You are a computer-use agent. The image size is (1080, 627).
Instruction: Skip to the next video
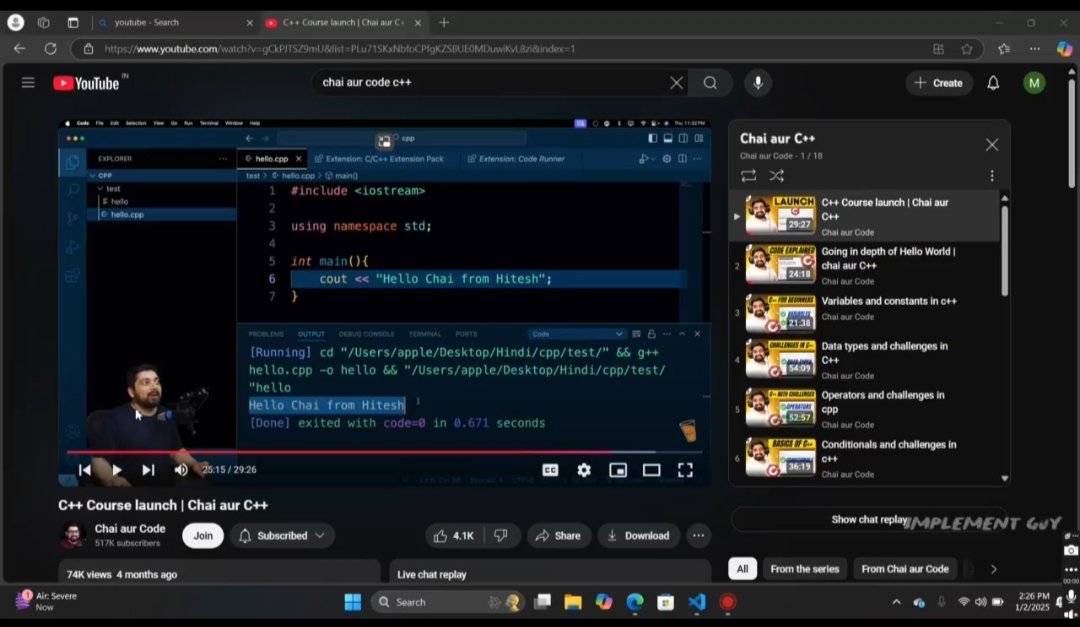click(x=148, y=470)
